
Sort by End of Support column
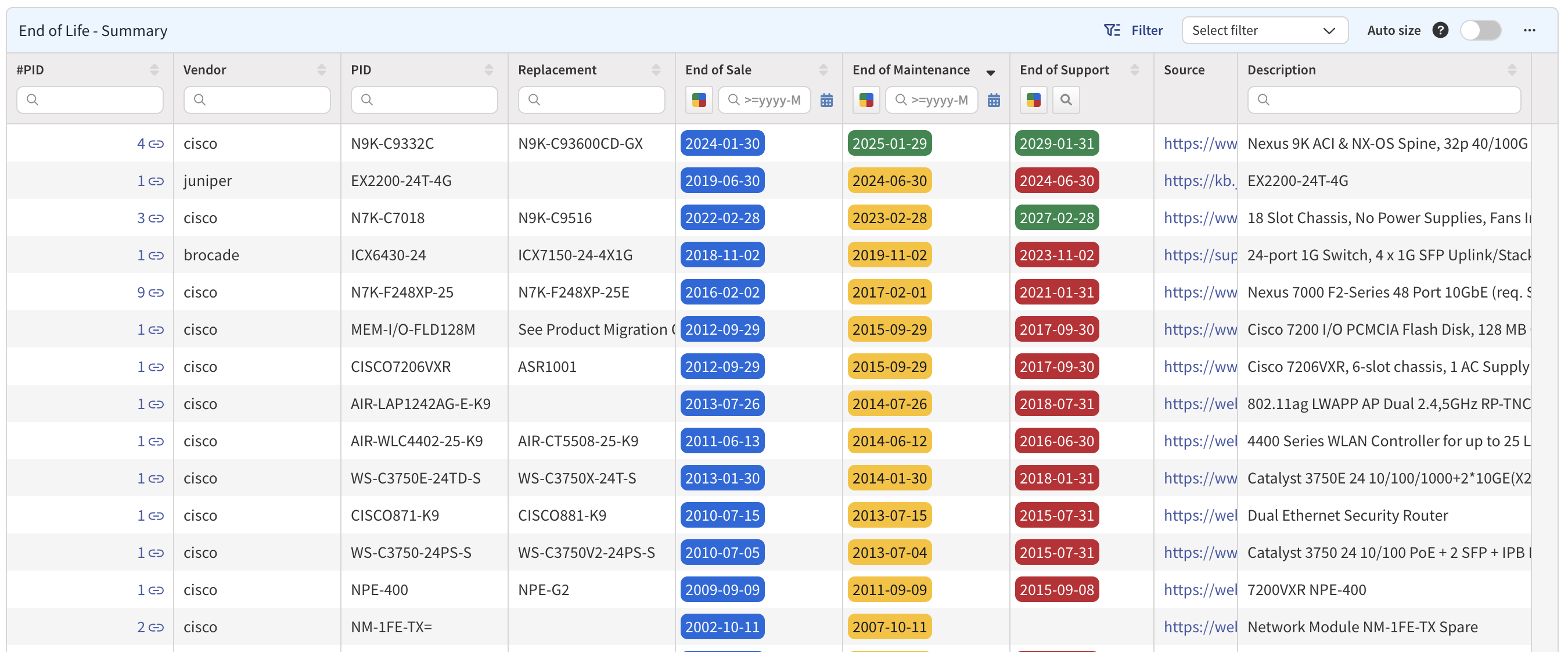coord(1134,70)
